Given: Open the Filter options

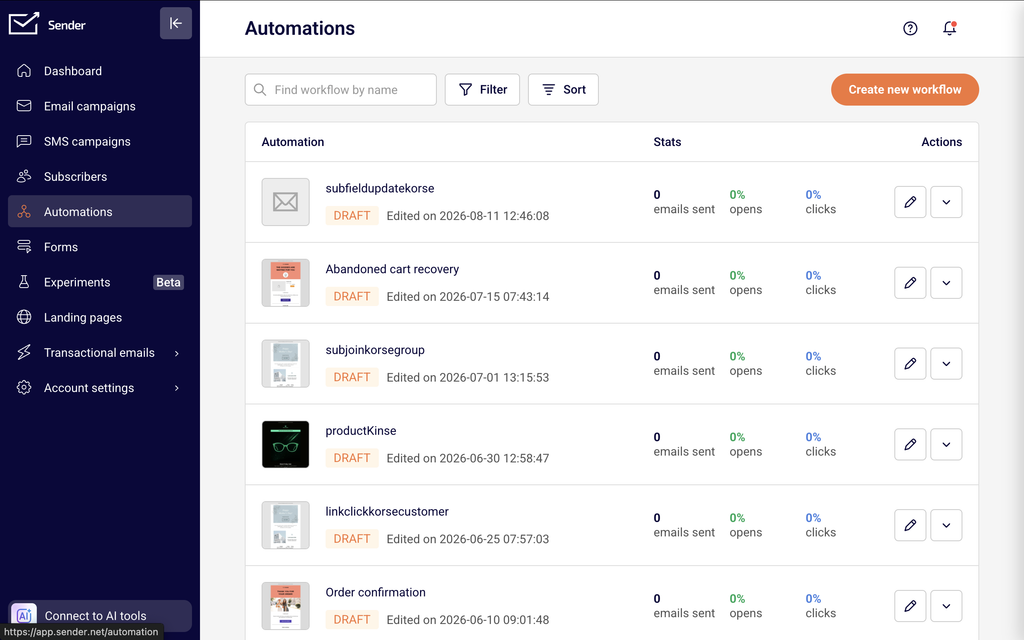Looking at the screenshot, I should click(482, 89).
